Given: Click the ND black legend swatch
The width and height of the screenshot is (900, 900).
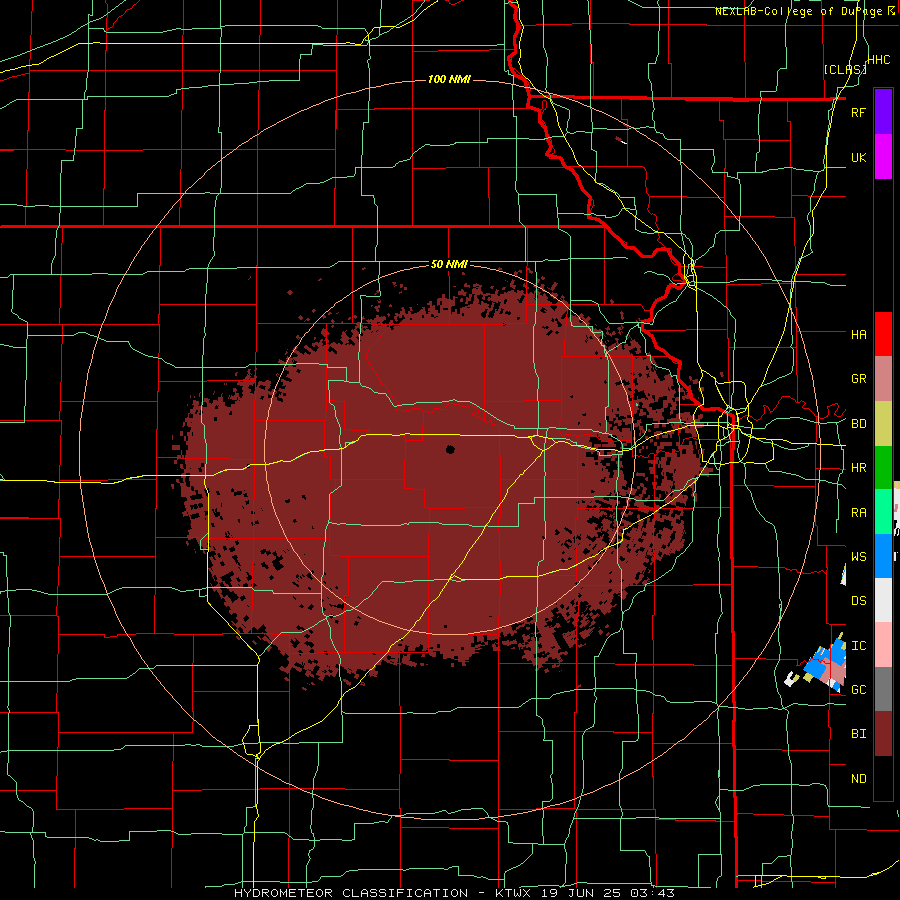Looking at the screenshot, I should pos(883,778).
